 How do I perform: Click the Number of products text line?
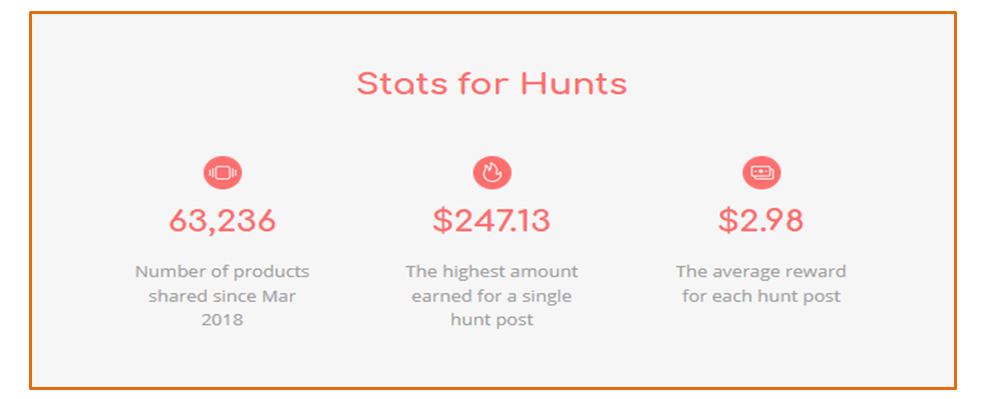[x=223, y=272]
